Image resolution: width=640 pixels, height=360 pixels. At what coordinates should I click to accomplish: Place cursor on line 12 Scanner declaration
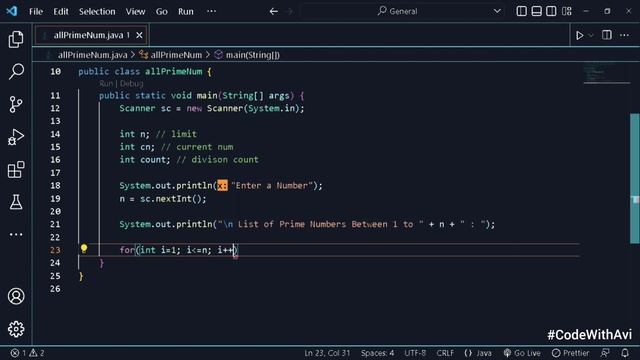click(212, 109)
